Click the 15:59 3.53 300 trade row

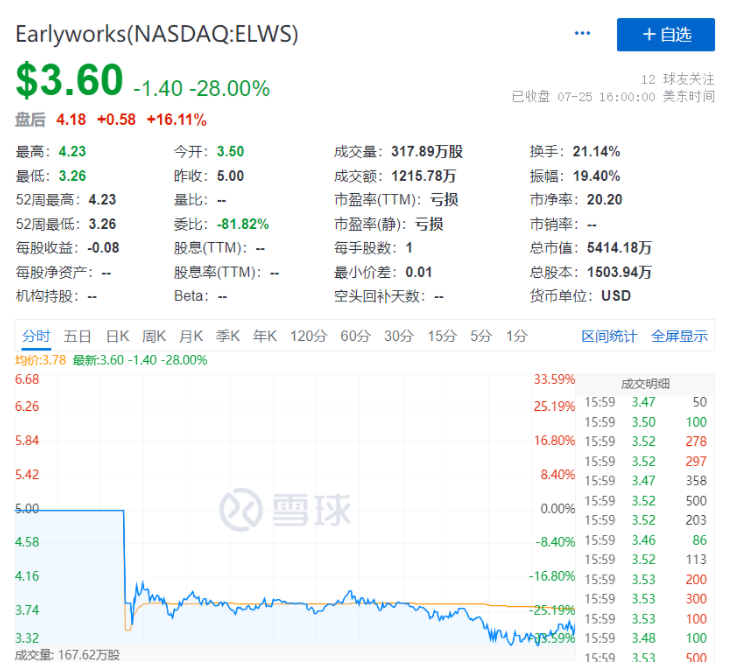[x=645, y=599]
